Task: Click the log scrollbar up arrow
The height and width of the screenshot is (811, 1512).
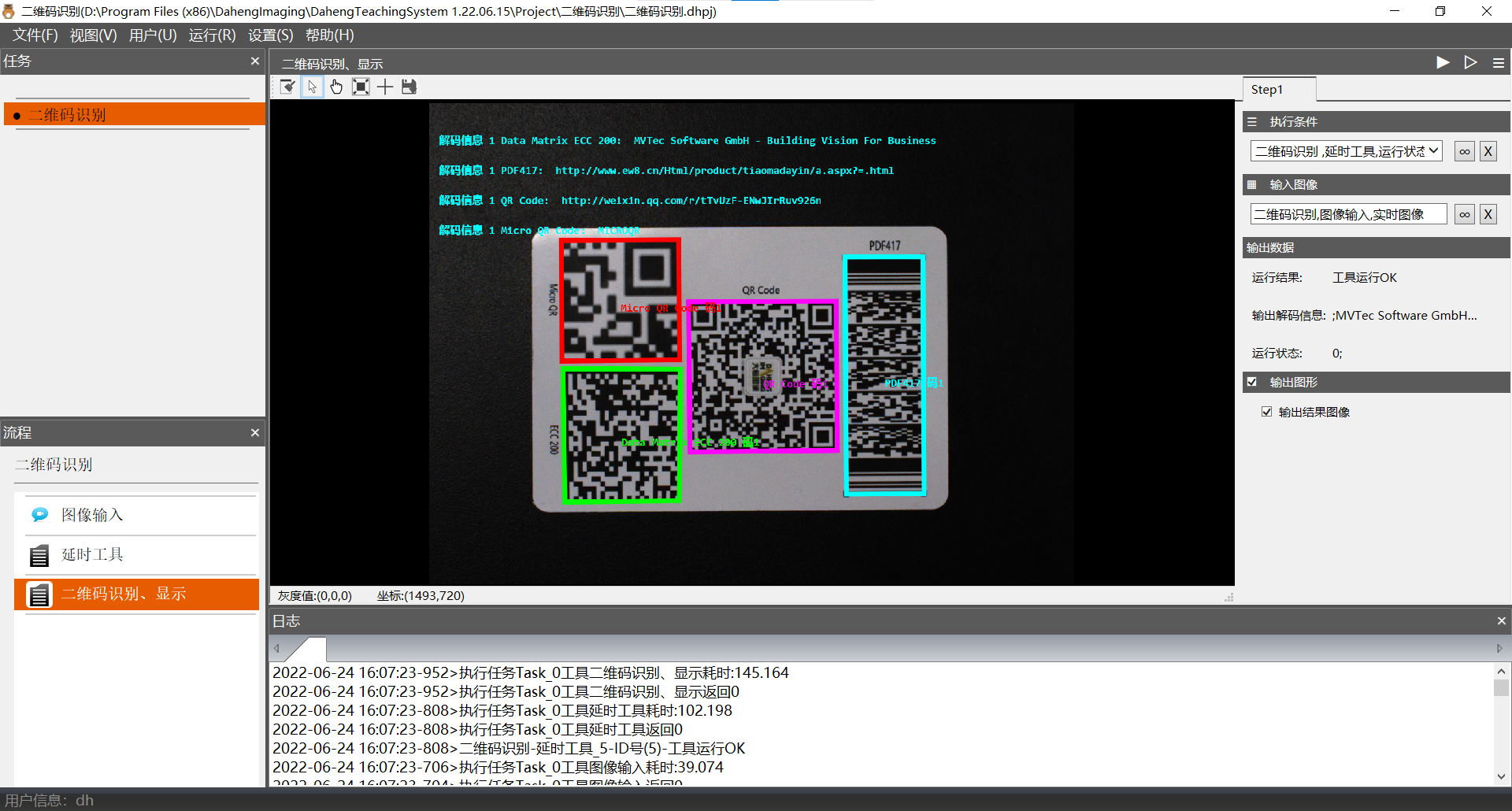Action: [x=1501, y=672]
